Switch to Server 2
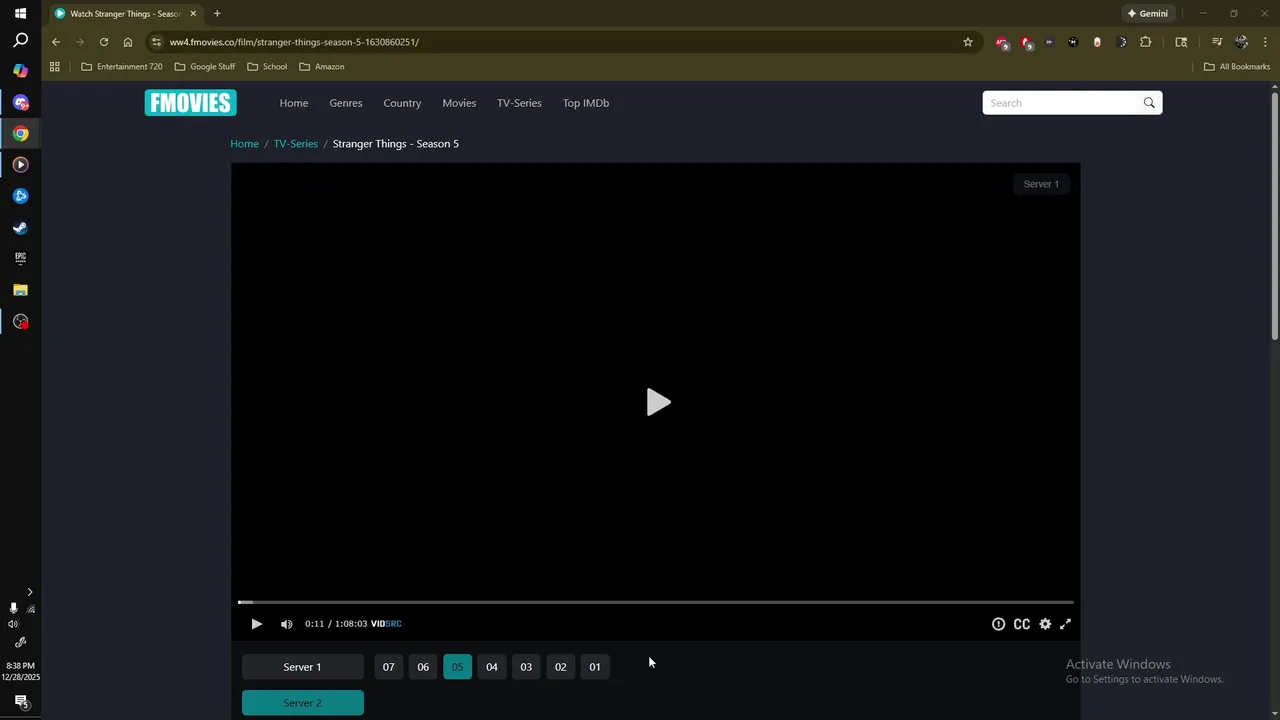 pos(302,703)
